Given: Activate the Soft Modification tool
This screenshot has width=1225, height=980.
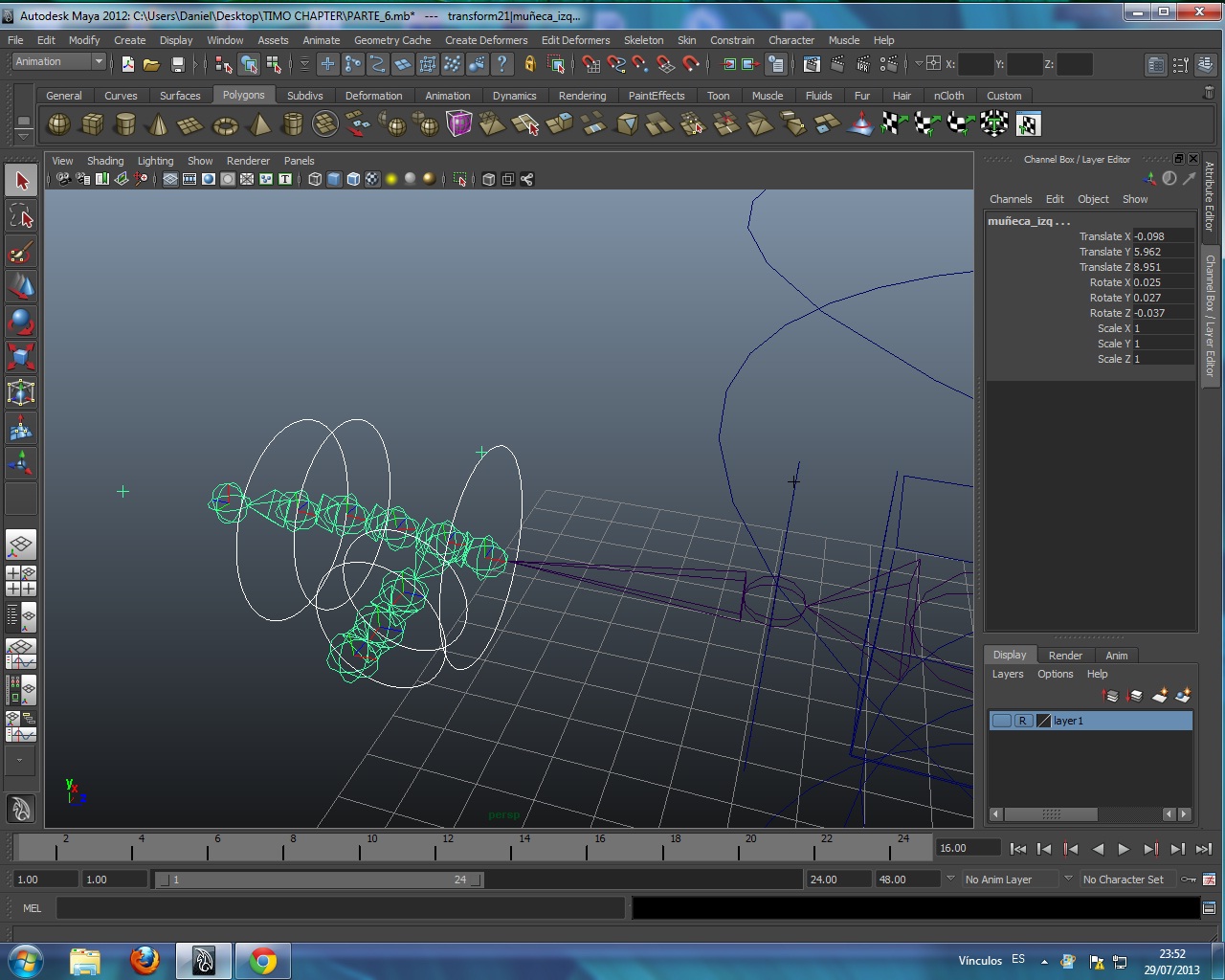Looking at the screenshot, I should point(21,429).
